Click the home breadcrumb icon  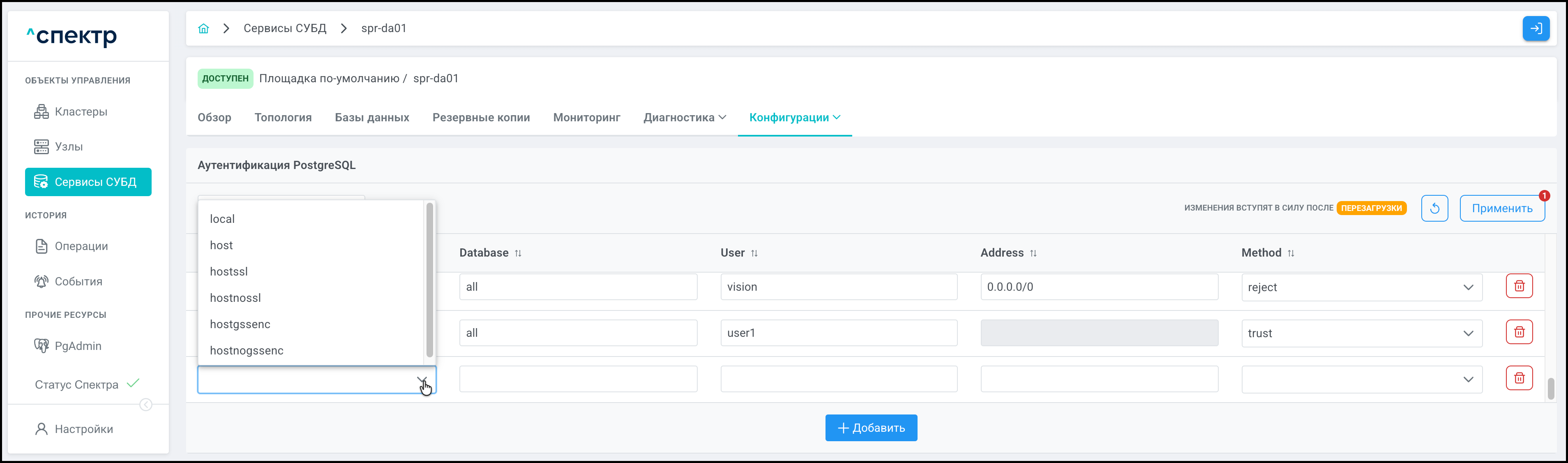click(x=203, y=29)
